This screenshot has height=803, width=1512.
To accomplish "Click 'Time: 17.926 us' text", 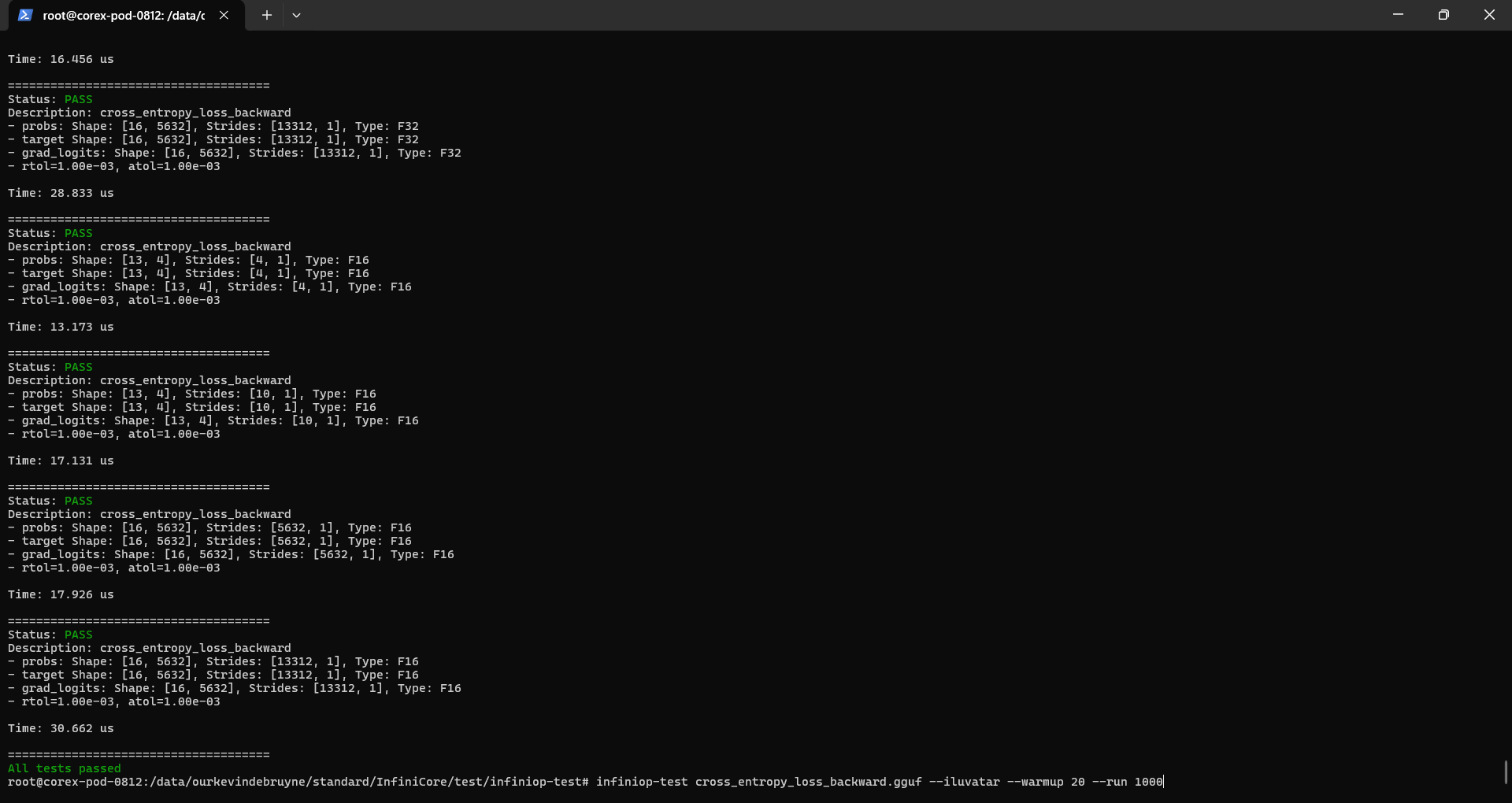I will tap(61, 594).
